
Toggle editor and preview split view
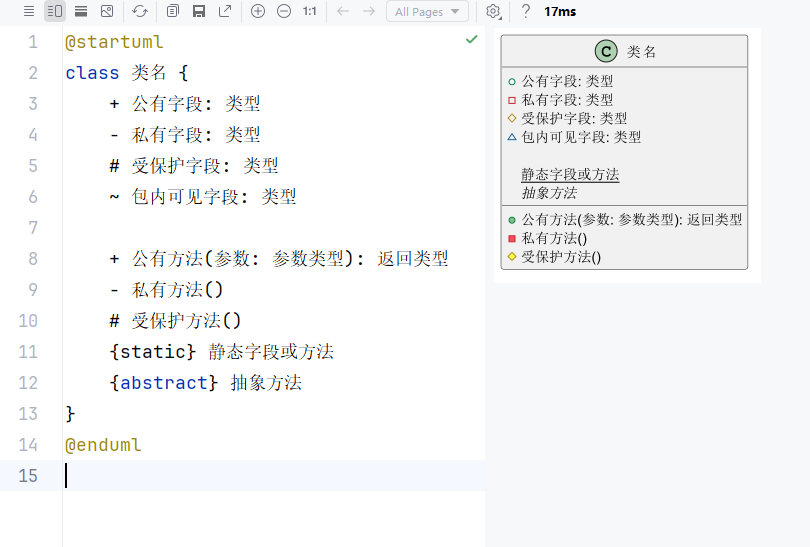(55, 11)
